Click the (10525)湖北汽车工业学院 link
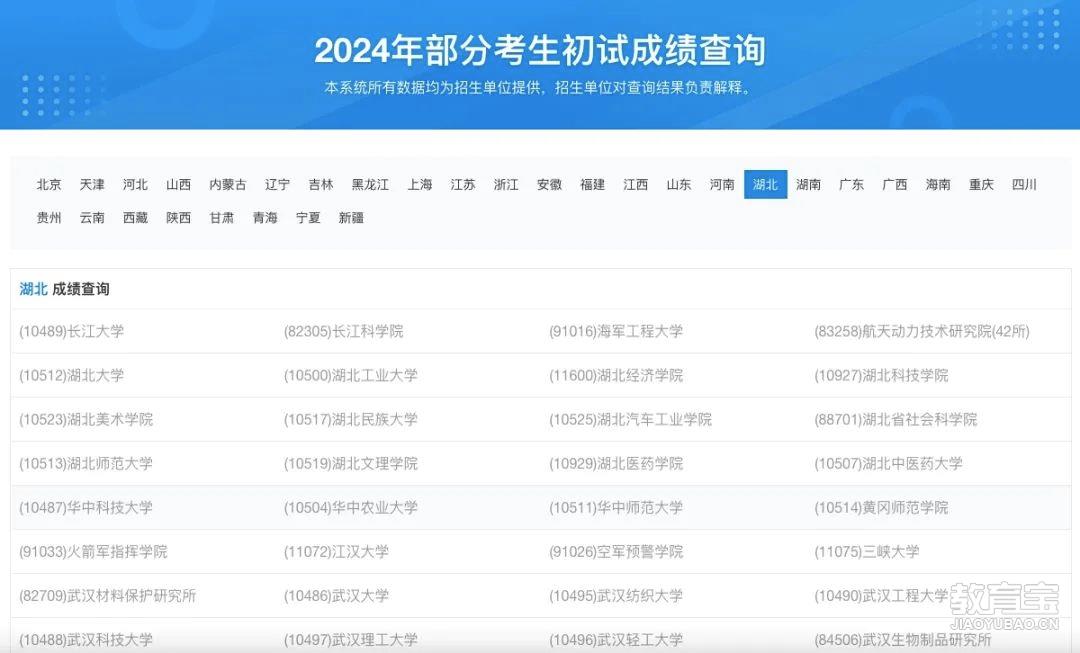 point(630,419)
